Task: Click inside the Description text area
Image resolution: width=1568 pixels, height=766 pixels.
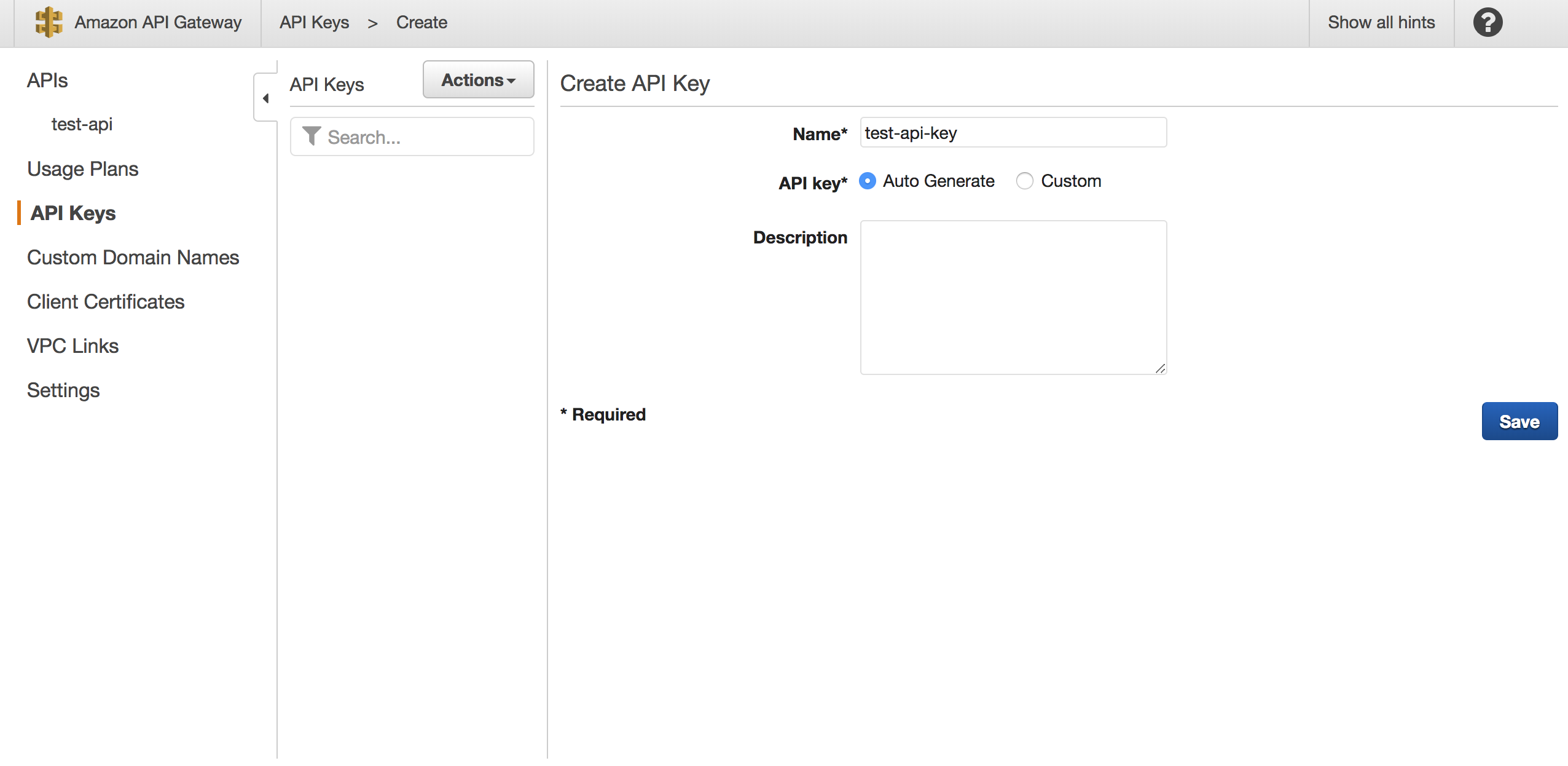Action: coord(1013,297)
